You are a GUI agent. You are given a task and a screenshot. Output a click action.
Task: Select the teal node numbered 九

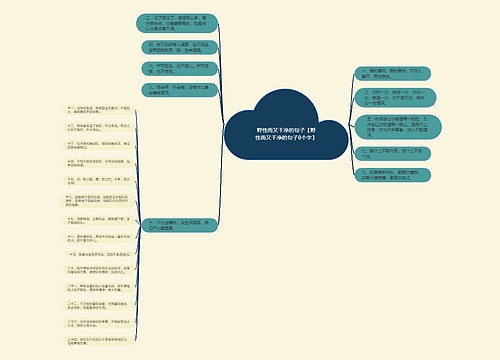click(392, 175)
